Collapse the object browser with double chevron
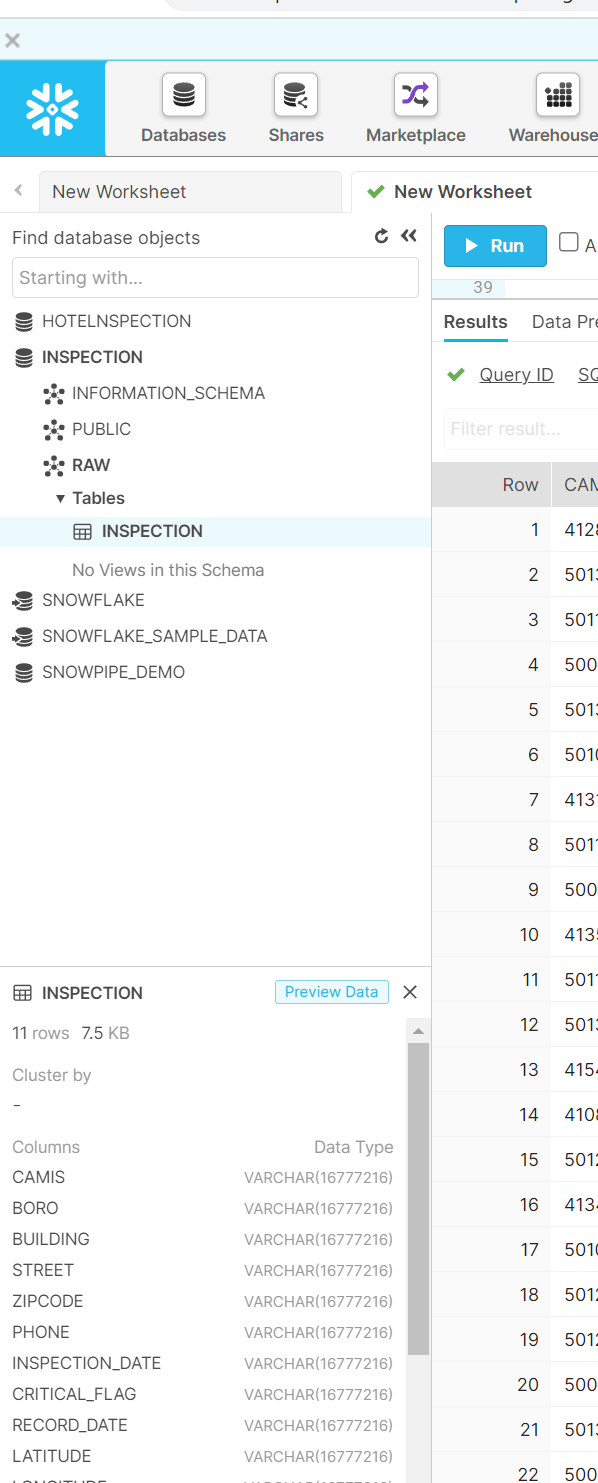 [408, 237]
